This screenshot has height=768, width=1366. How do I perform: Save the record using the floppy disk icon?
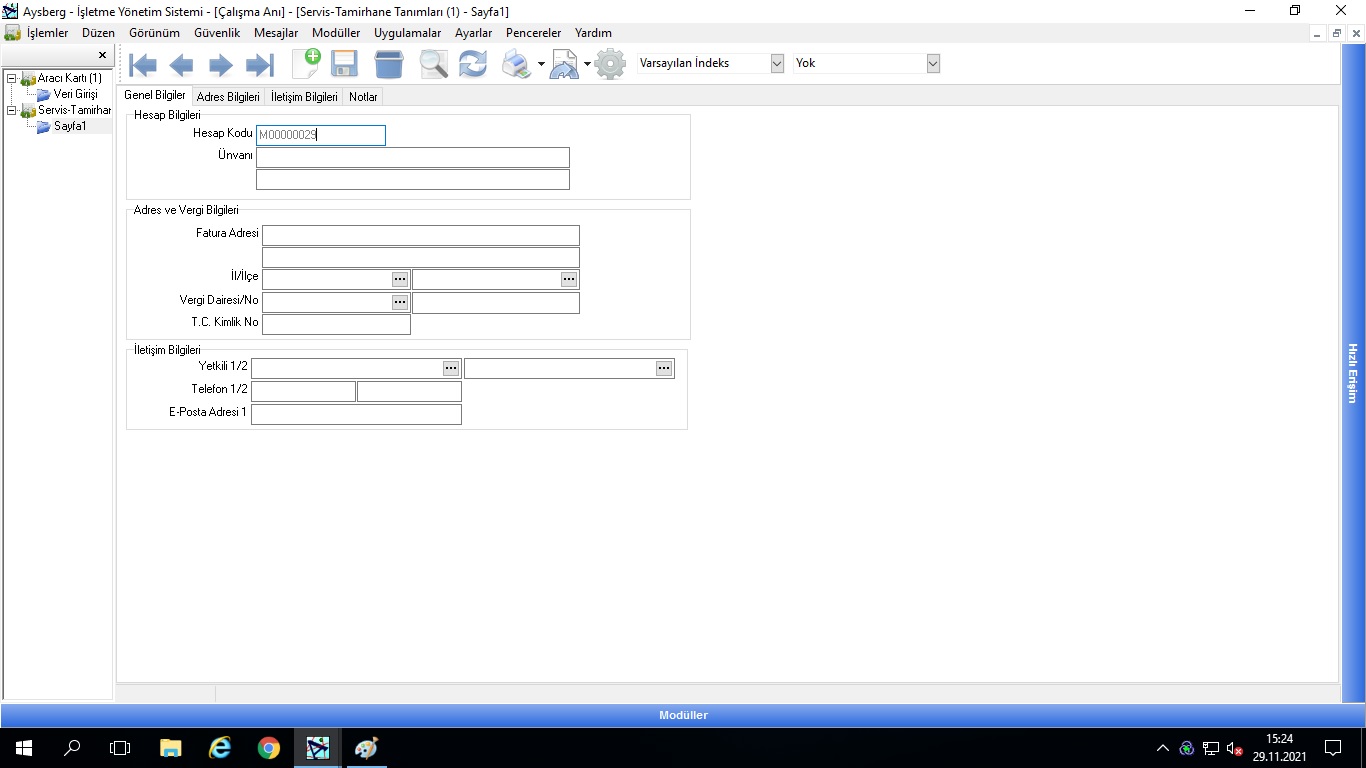(x=345, y=64)
